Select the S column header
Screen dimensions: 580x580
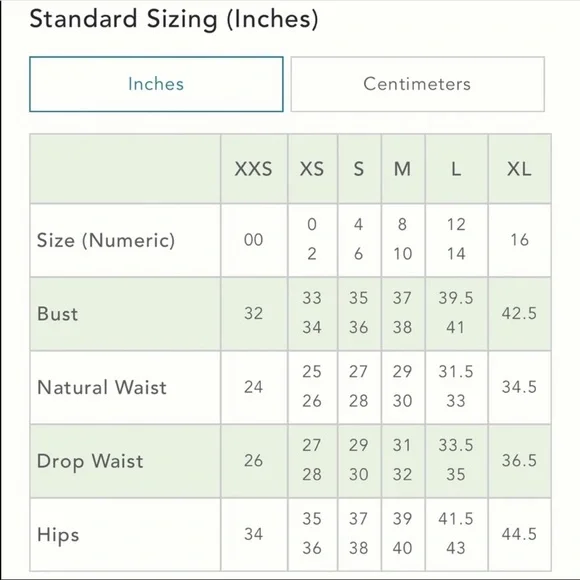[359, 169]
